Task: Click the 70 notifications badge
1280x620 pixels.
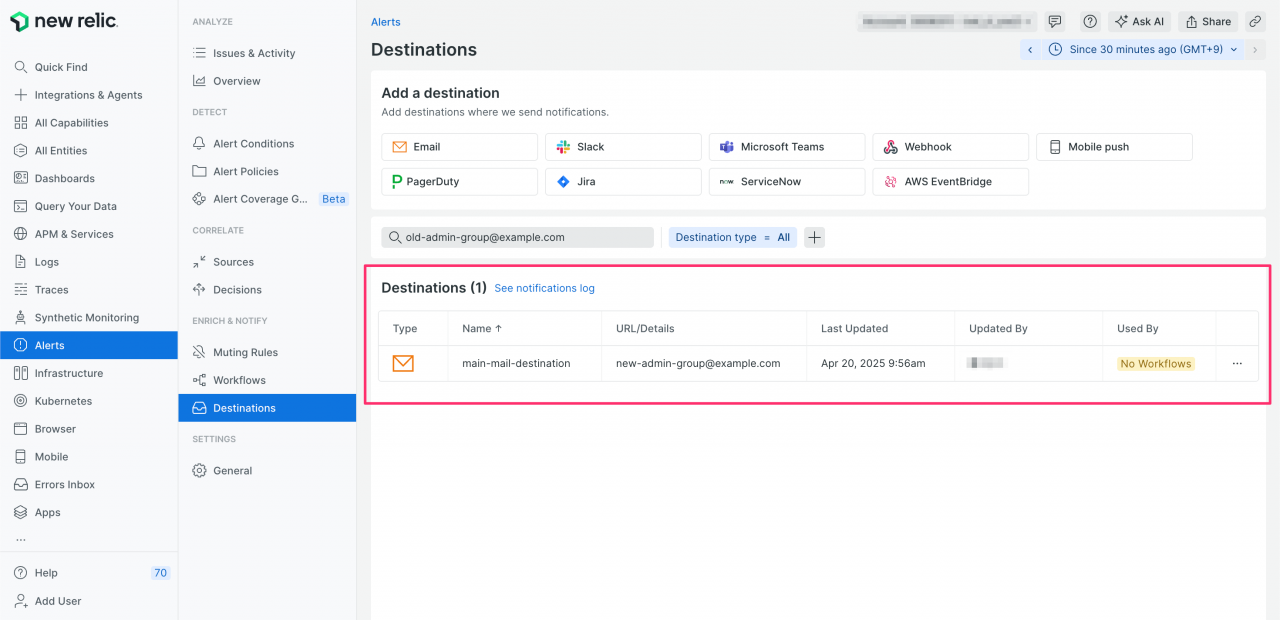Action: coord(160,573)
